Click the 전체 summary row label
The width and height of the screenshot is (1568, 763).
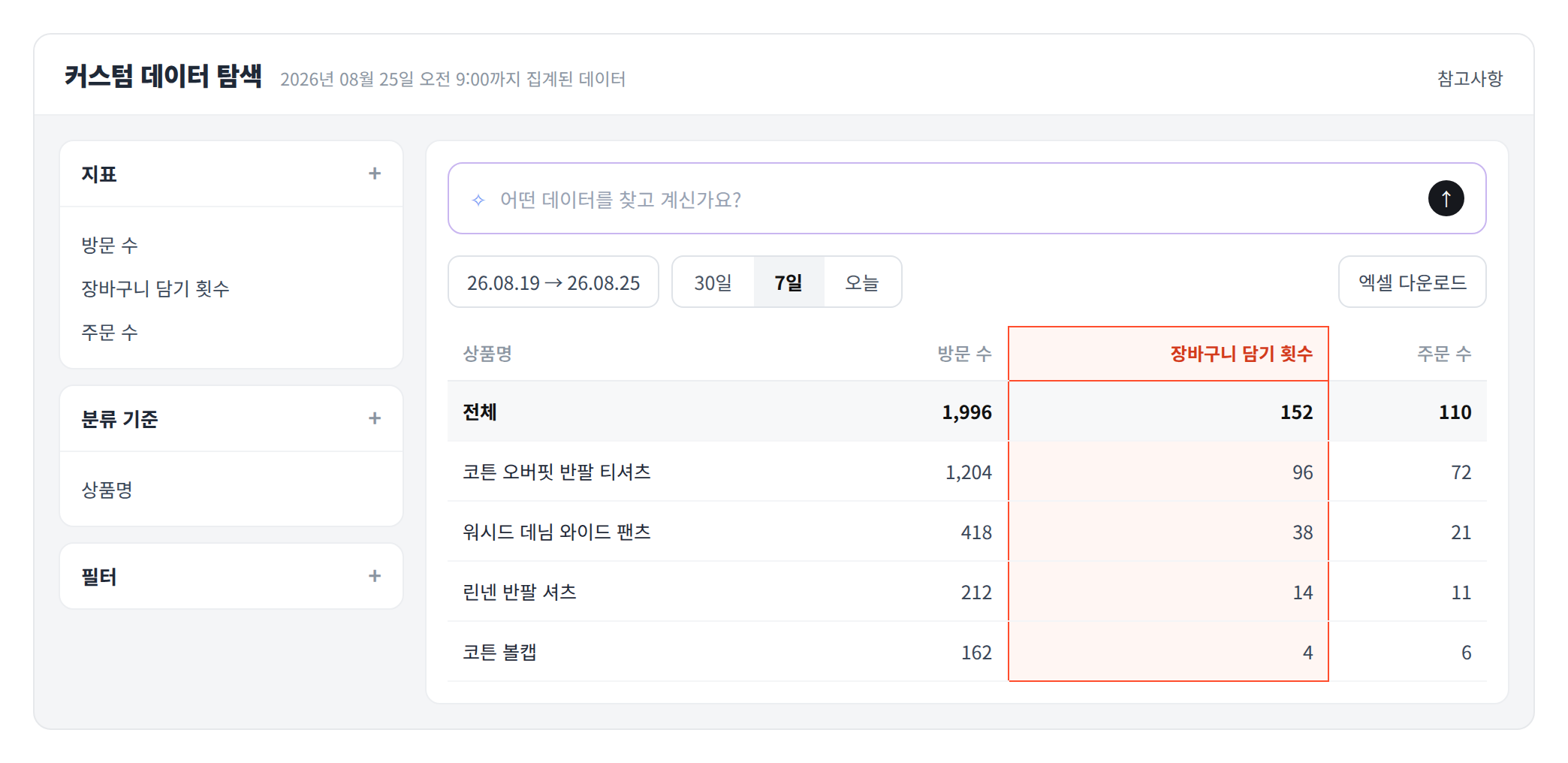480,412
